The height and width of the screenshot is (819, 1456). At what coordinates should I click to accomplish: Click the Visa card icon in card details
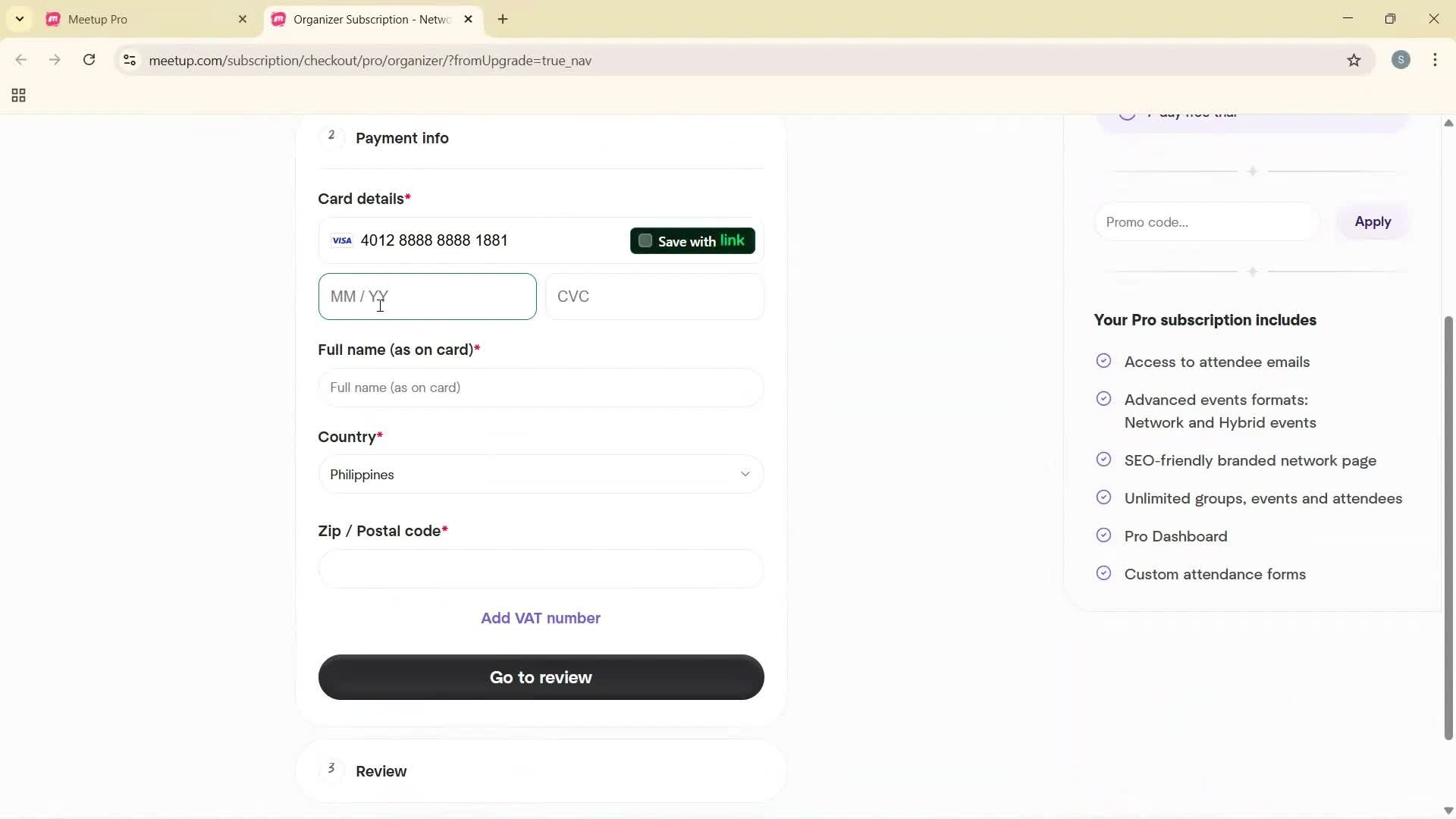pos(342,240)
